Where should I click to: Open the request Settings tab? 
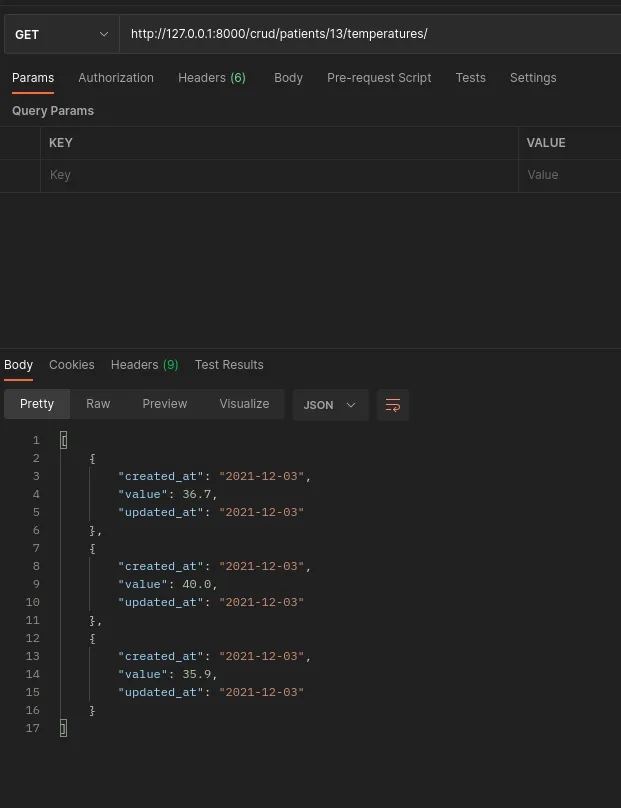coord(533,78)
